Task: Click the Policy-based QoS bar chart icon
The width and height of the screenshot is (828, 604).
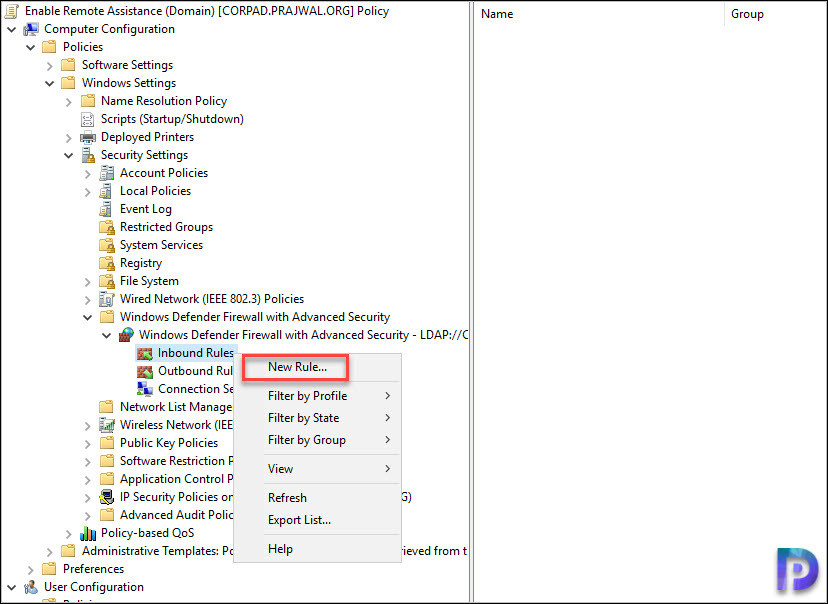Action: coord(88,533)
